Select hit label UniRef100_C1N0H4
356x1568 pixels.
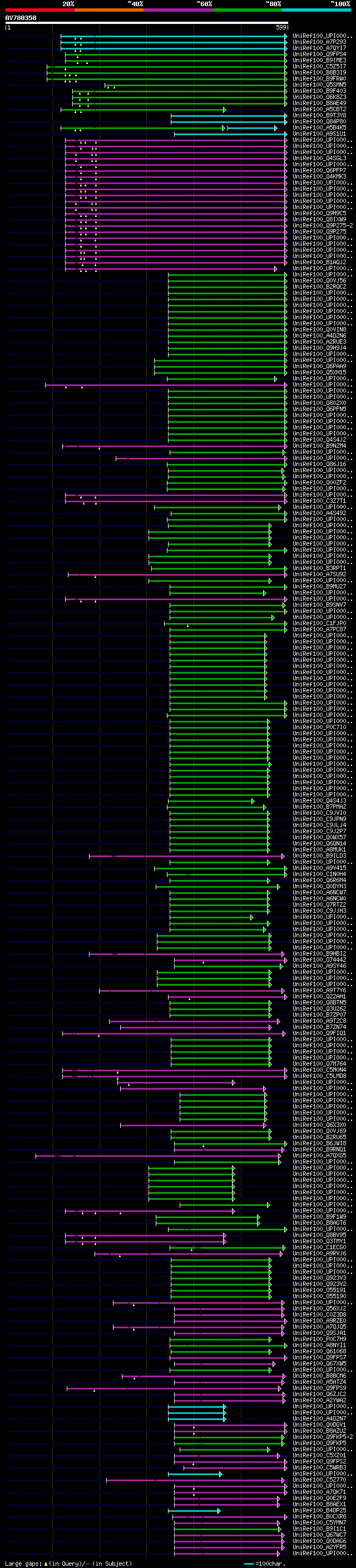point(319,874)
